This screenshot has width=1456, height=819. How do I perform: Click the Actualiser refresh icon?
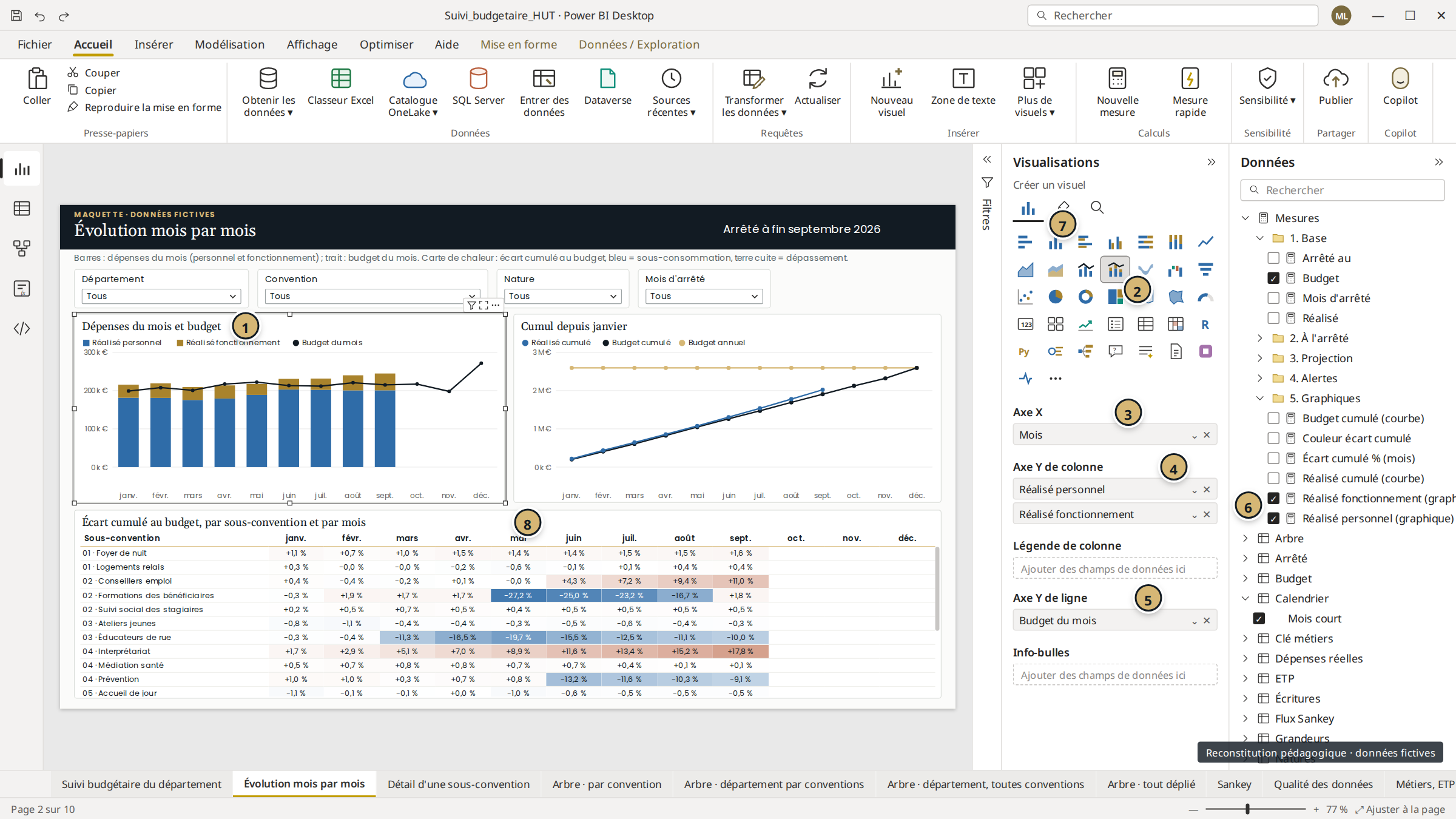click(817, 79)
